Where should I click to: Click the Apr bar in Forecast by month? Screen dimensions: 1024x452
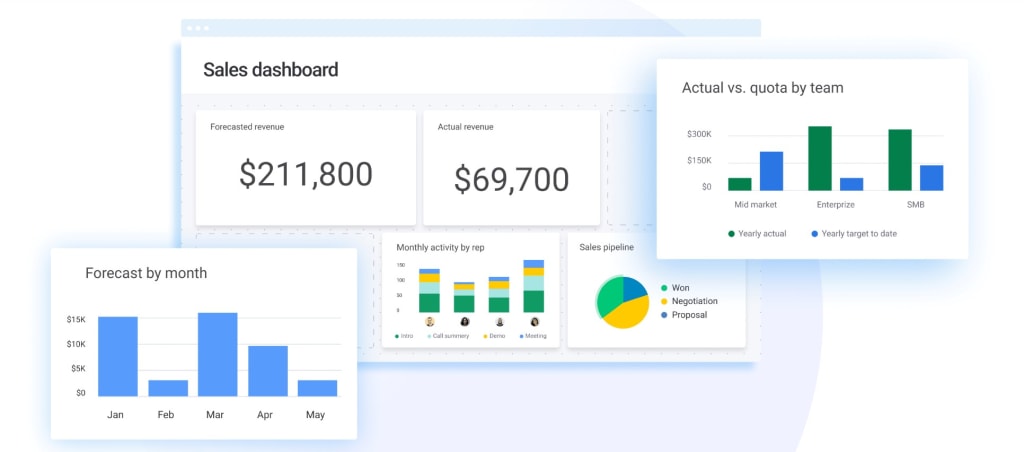[x=268, y=371]
